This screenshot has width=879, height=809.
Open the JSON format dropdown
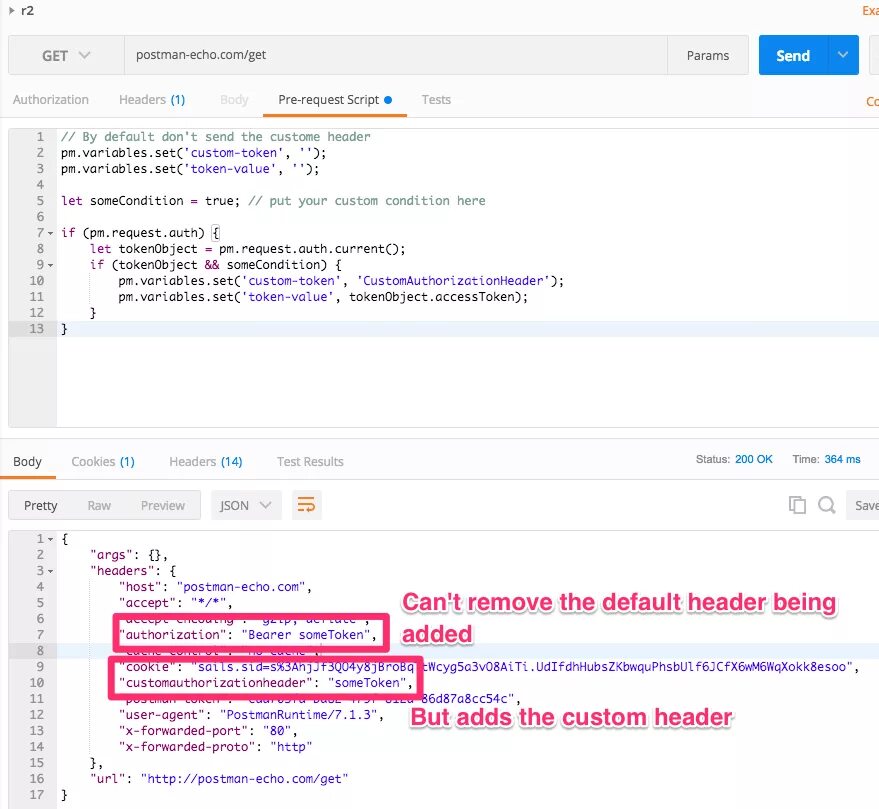pyautogui.click(x=246, y=505)
